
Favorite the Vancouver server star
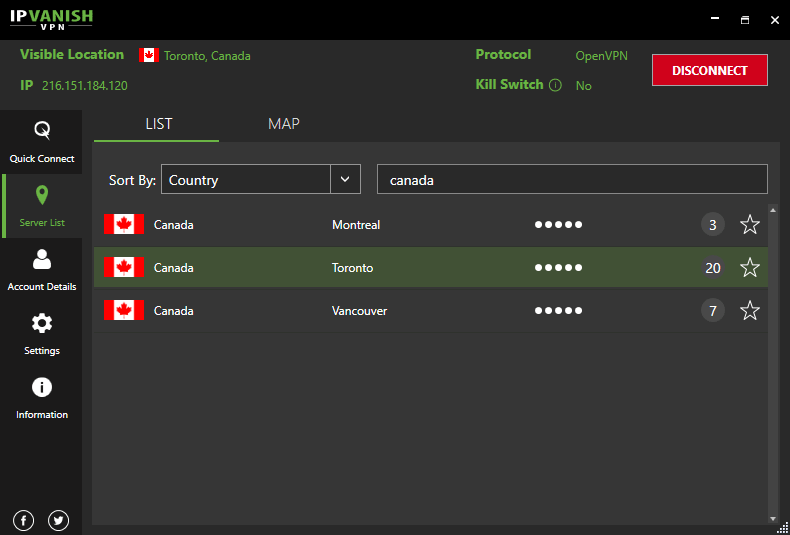[x=750, y=310]
